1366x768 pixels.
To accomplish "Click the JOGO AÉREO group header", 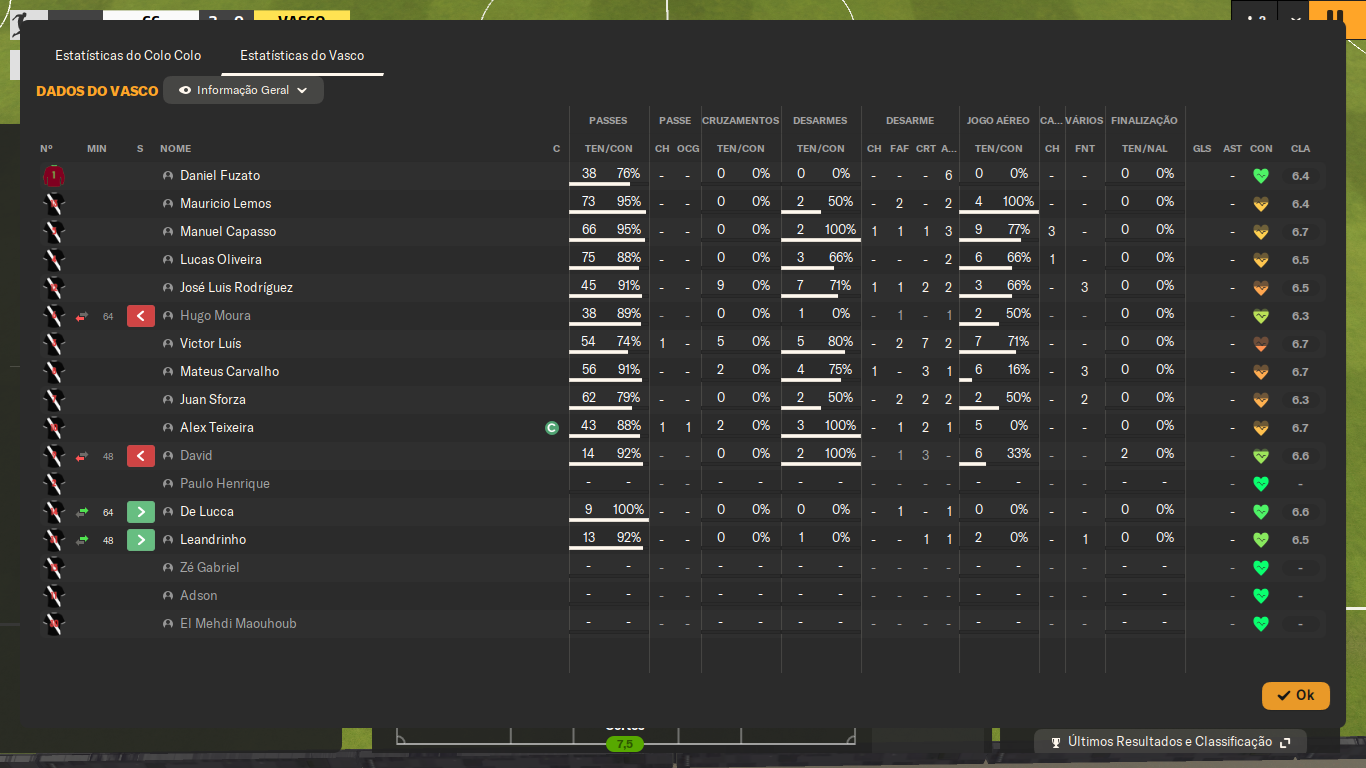I will [x=998, y=121].
